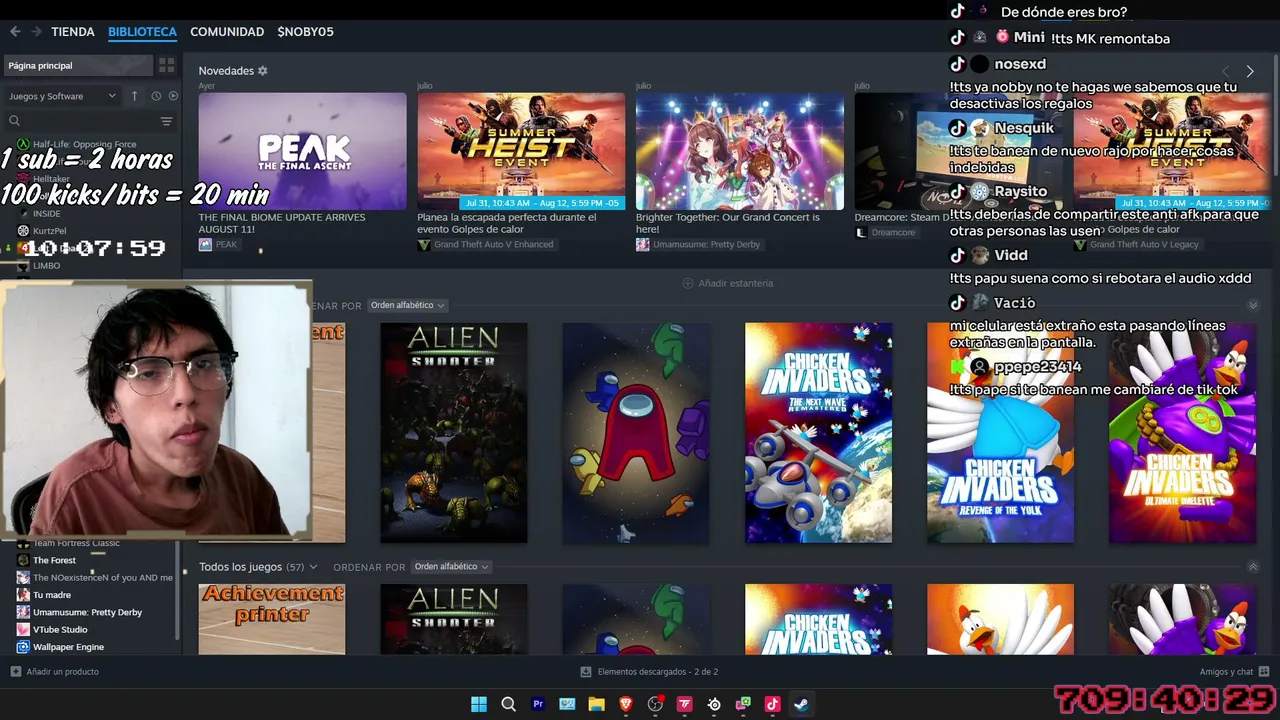Open Adobe Premiere Pro from taskbar
Image resolution: width=1280 pixels, height=720 pixels.
coord(538,704)
